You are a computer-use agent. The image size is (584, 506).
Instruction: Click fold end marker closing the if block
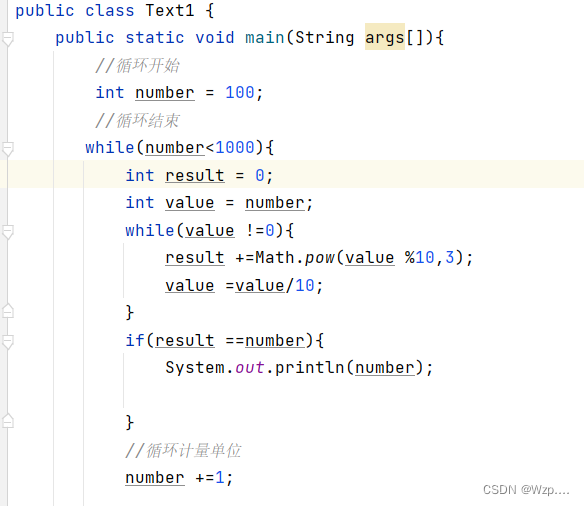click(7, 421)
